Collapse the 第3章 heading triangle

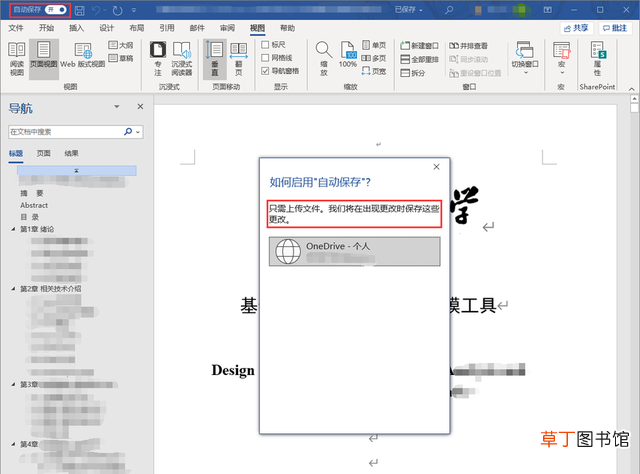pyautogui.click(x=13, y=385)
